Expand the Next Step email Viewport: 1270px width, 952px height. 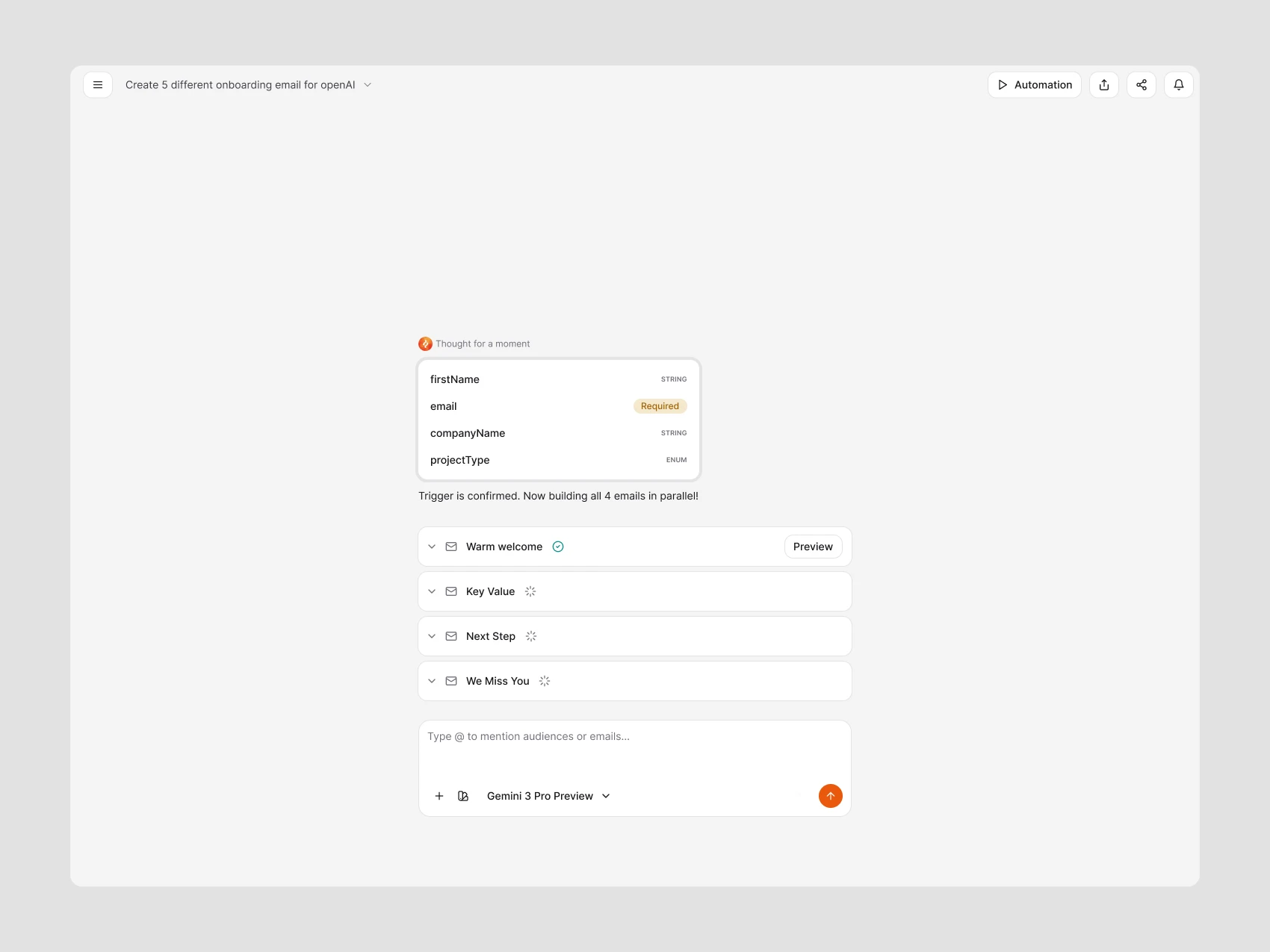[432, 636]
